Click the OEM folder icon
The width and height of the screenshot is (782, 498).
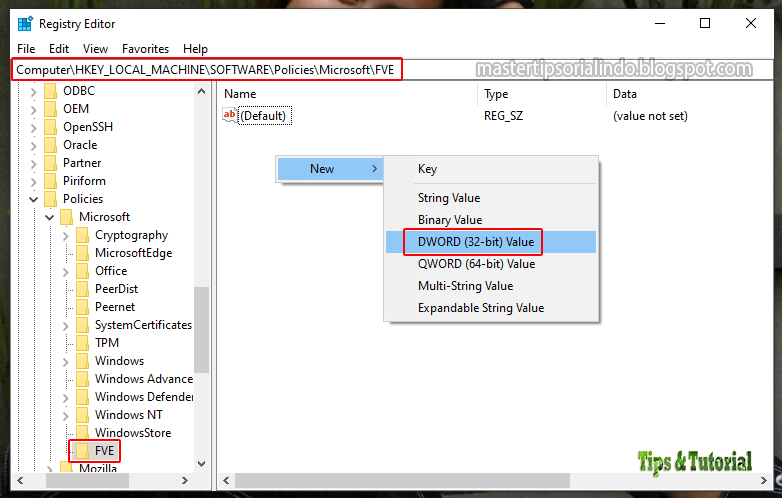pos(50,109)
